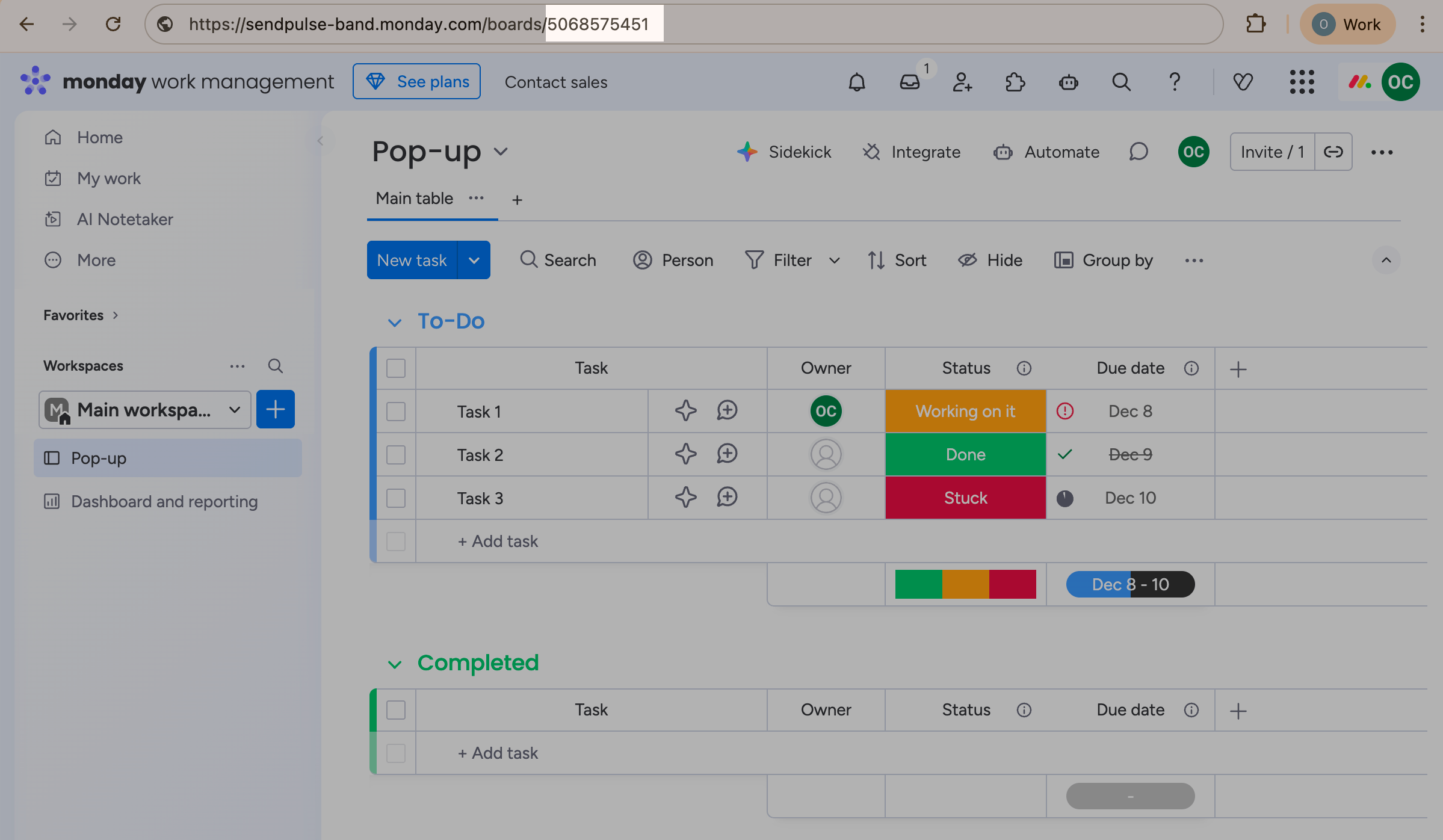Open the board discussion chat icon
The height and width of the screenshot is (840, 1443).
click(x=1138, y=152)
